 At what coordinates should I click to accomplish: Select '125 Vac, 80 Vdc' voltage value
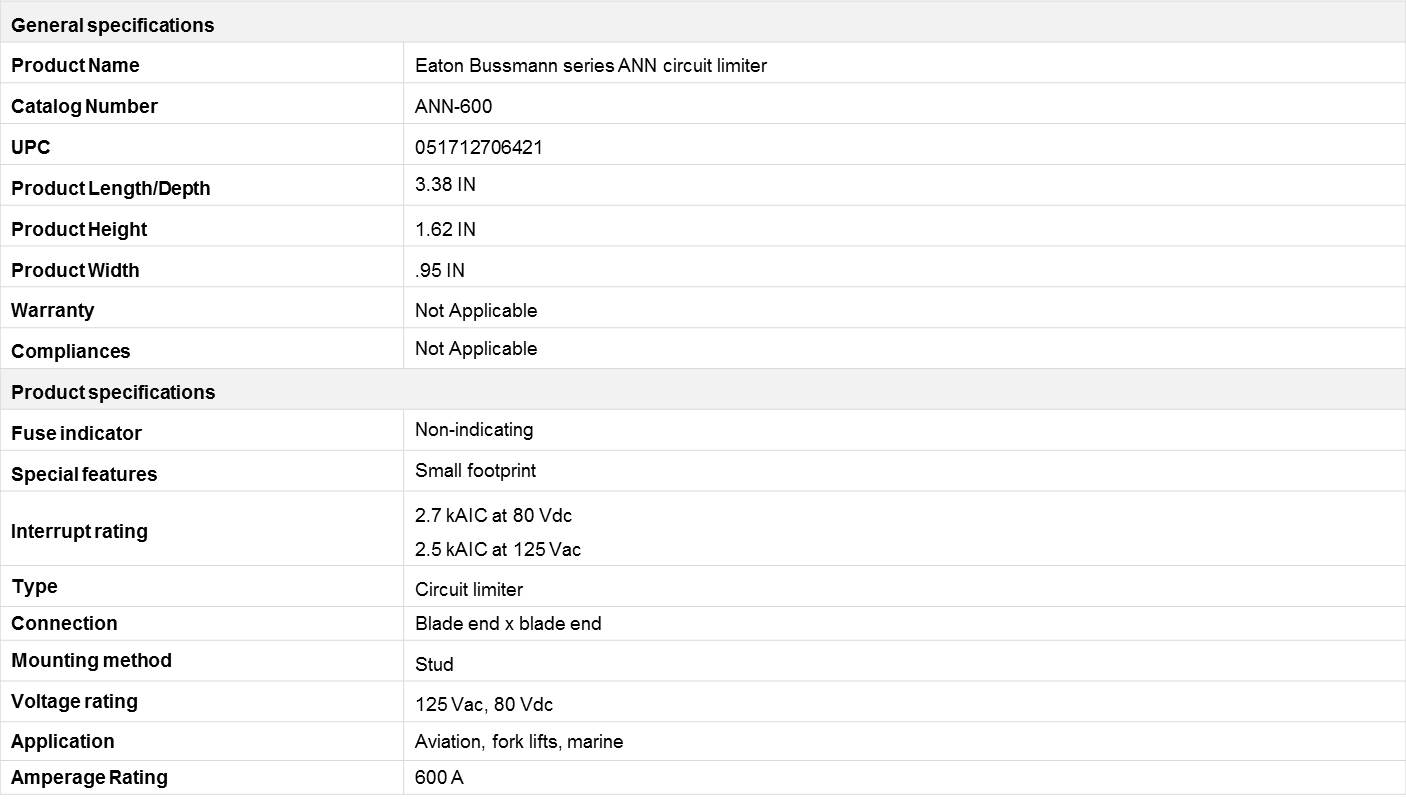tap(484, 705)
